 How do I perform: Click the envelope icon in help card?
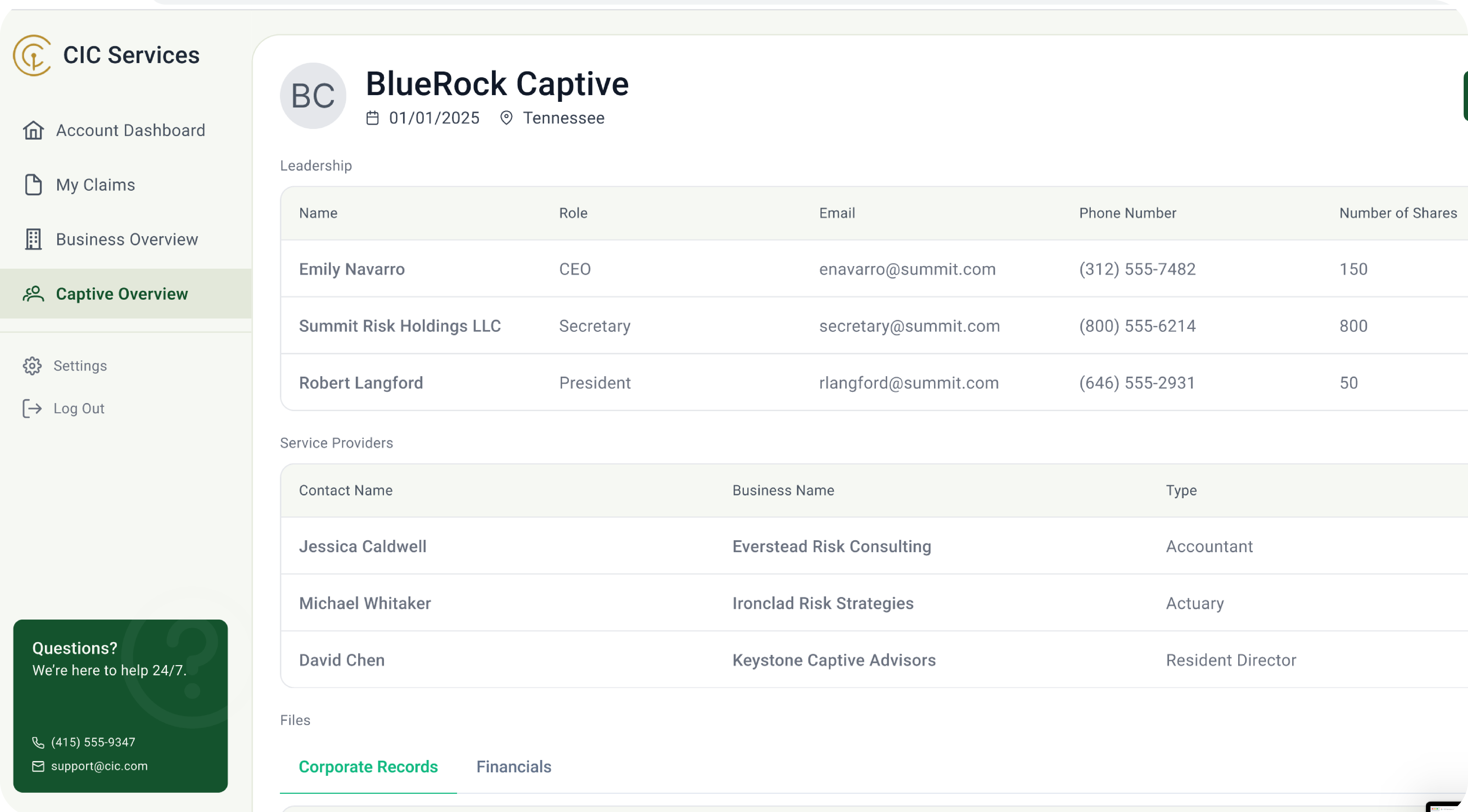click(x=38, y=766)
